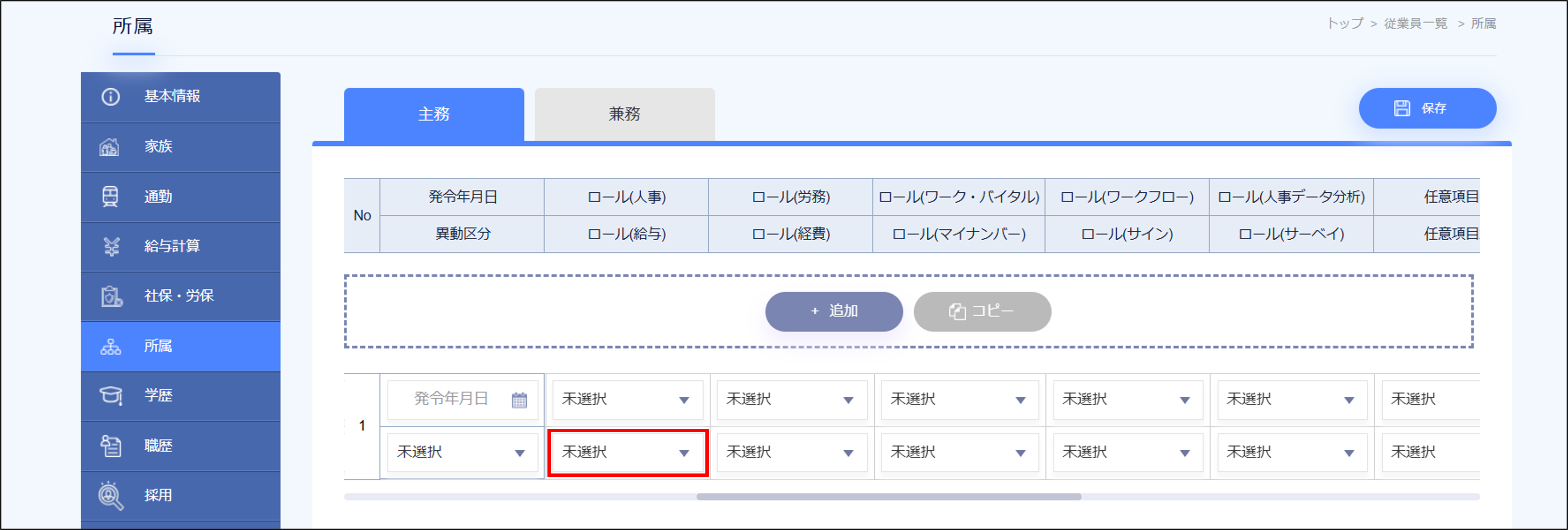Screen dimensions: 1568x530
Task: Click the 所属 organization chart icon
Action: tap(110, 346)
